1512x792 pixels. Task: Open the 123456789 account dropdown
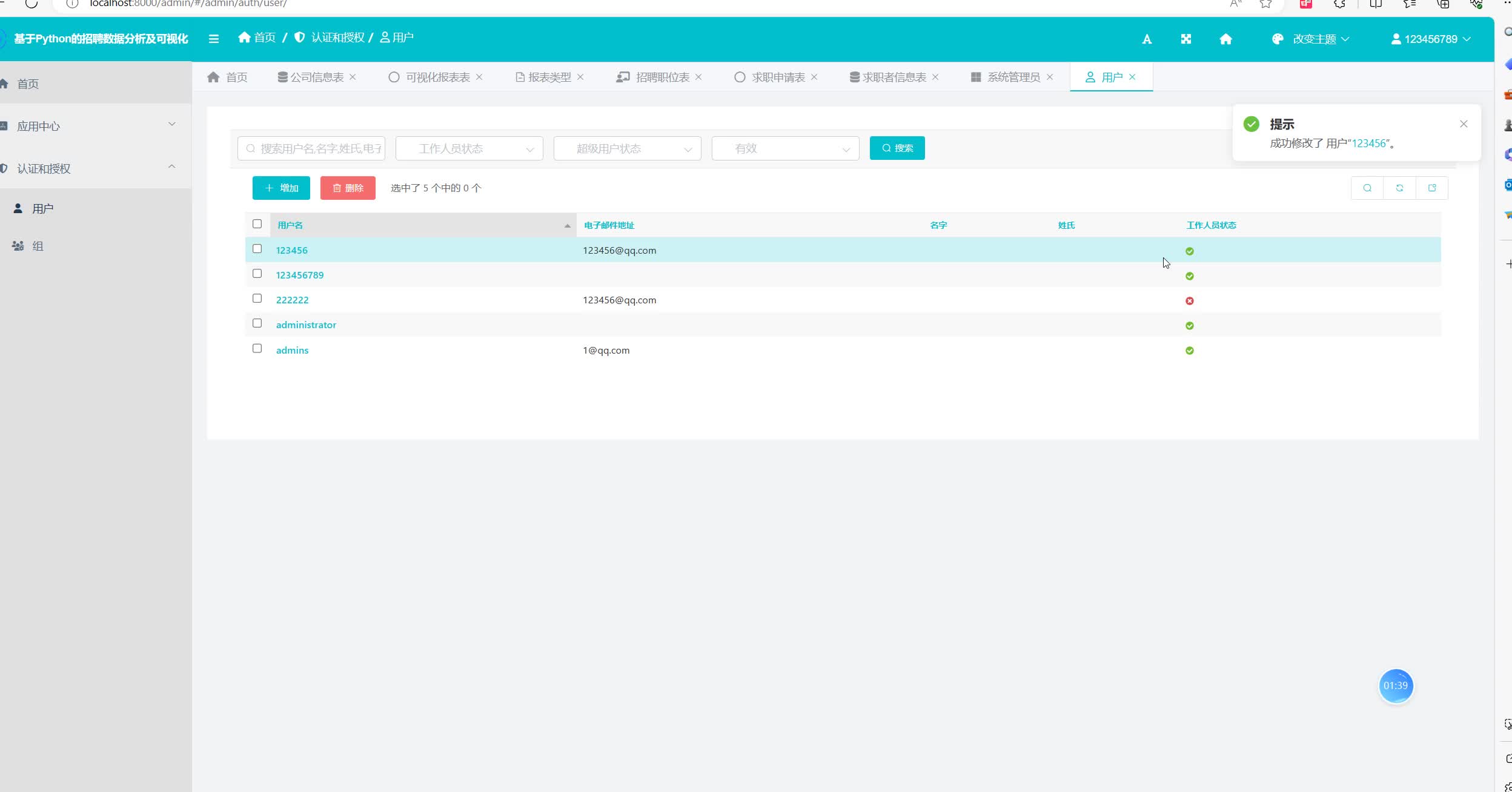click(x=1431, y=39)
